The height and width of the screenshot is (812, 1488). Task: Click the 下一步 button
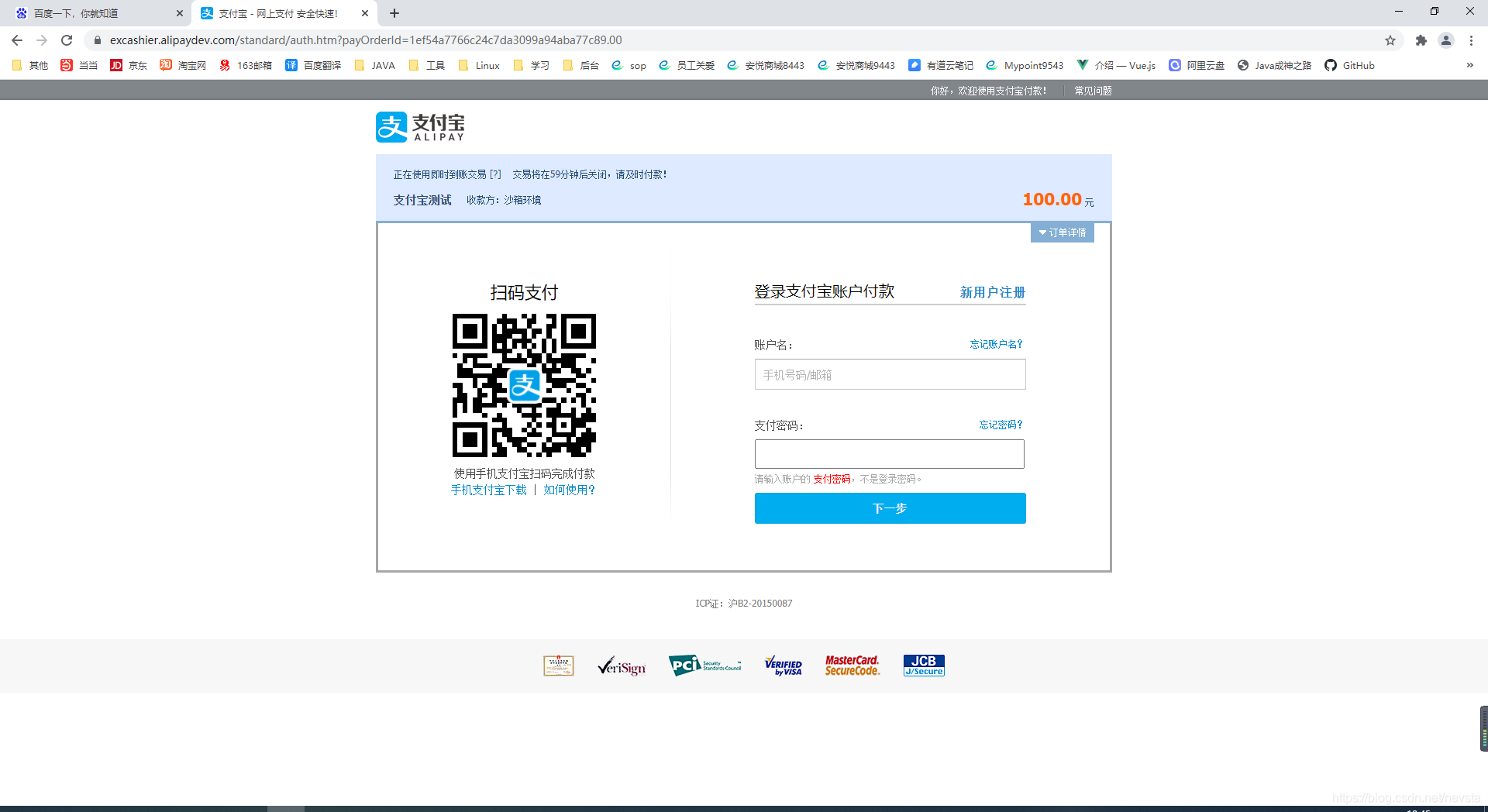click(890, 508)
